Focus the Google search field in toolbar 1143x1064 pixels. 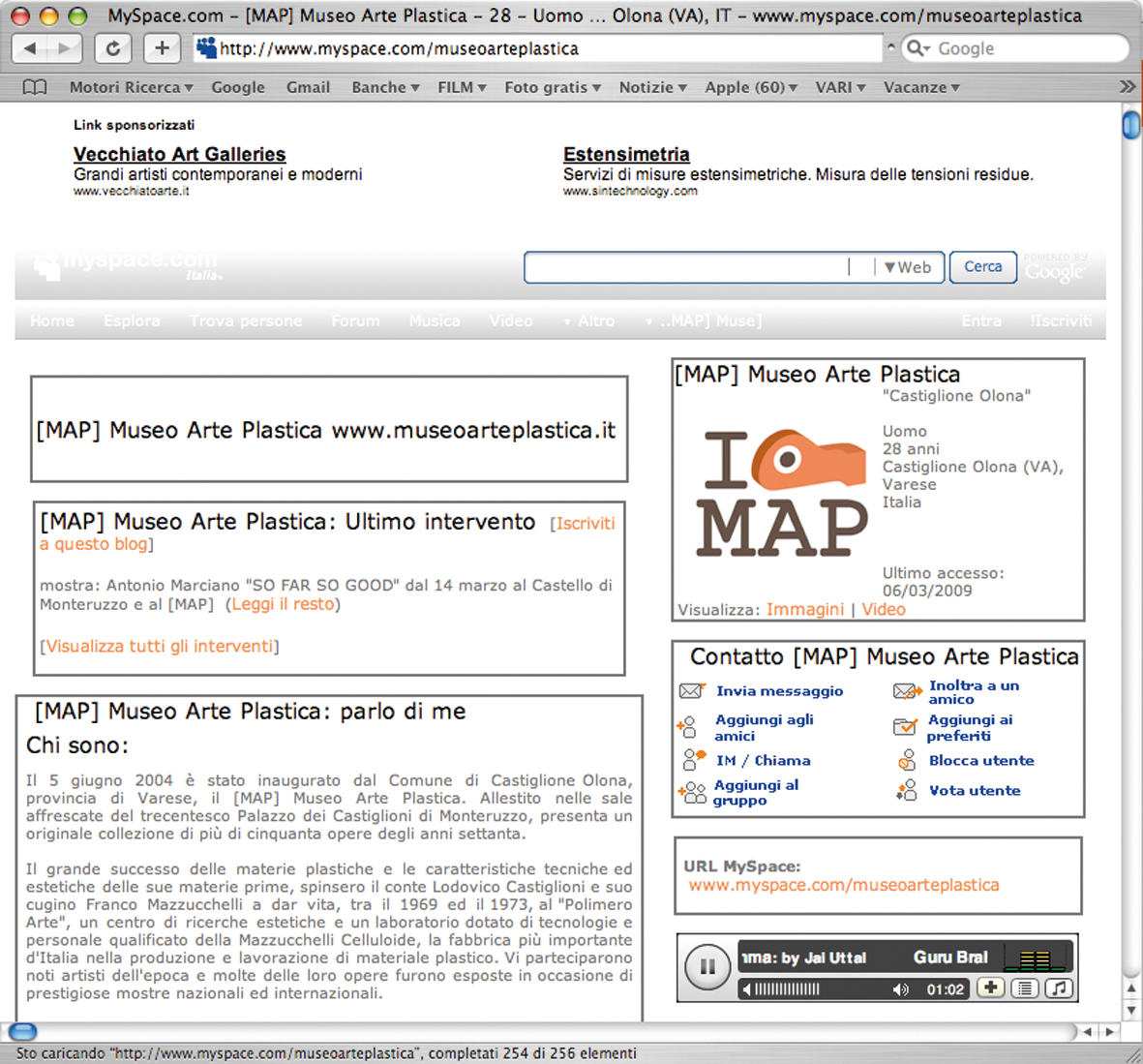[1014, 48]
